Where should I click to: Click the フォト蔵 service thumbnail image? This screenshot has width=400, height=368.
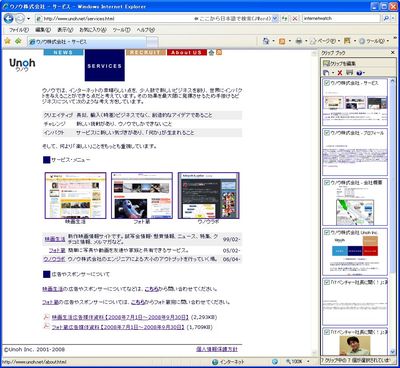pyautogui.click(x=142, y=195)
